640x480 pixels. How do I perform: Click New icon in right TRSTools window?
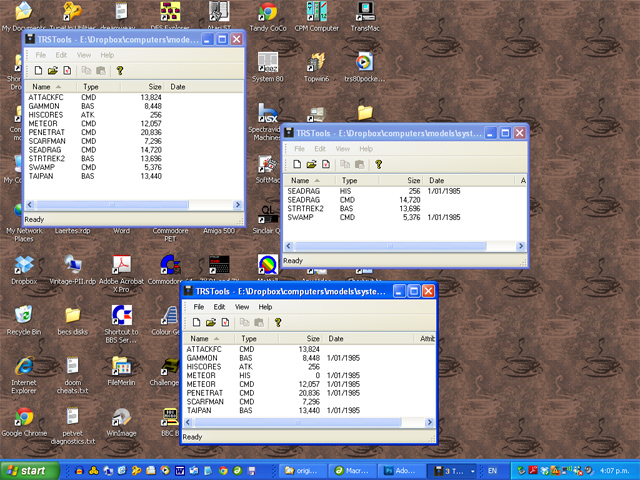click(x=297, y=164)
